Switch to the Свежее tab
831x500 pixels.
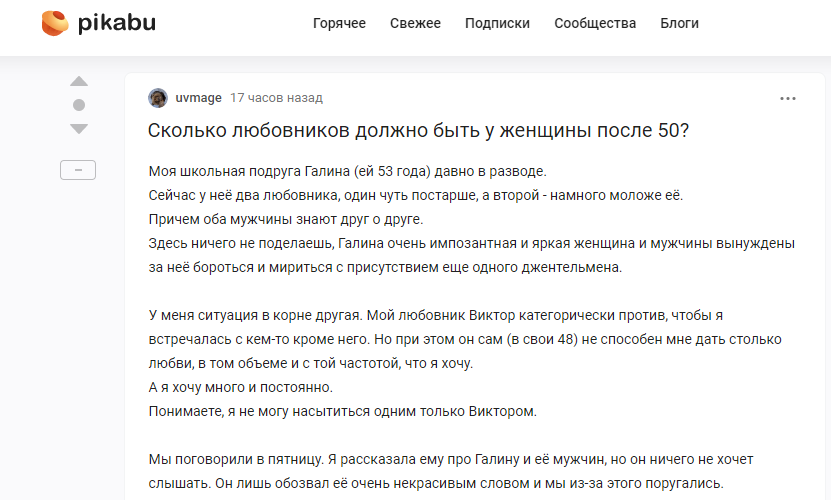[415, 23]
